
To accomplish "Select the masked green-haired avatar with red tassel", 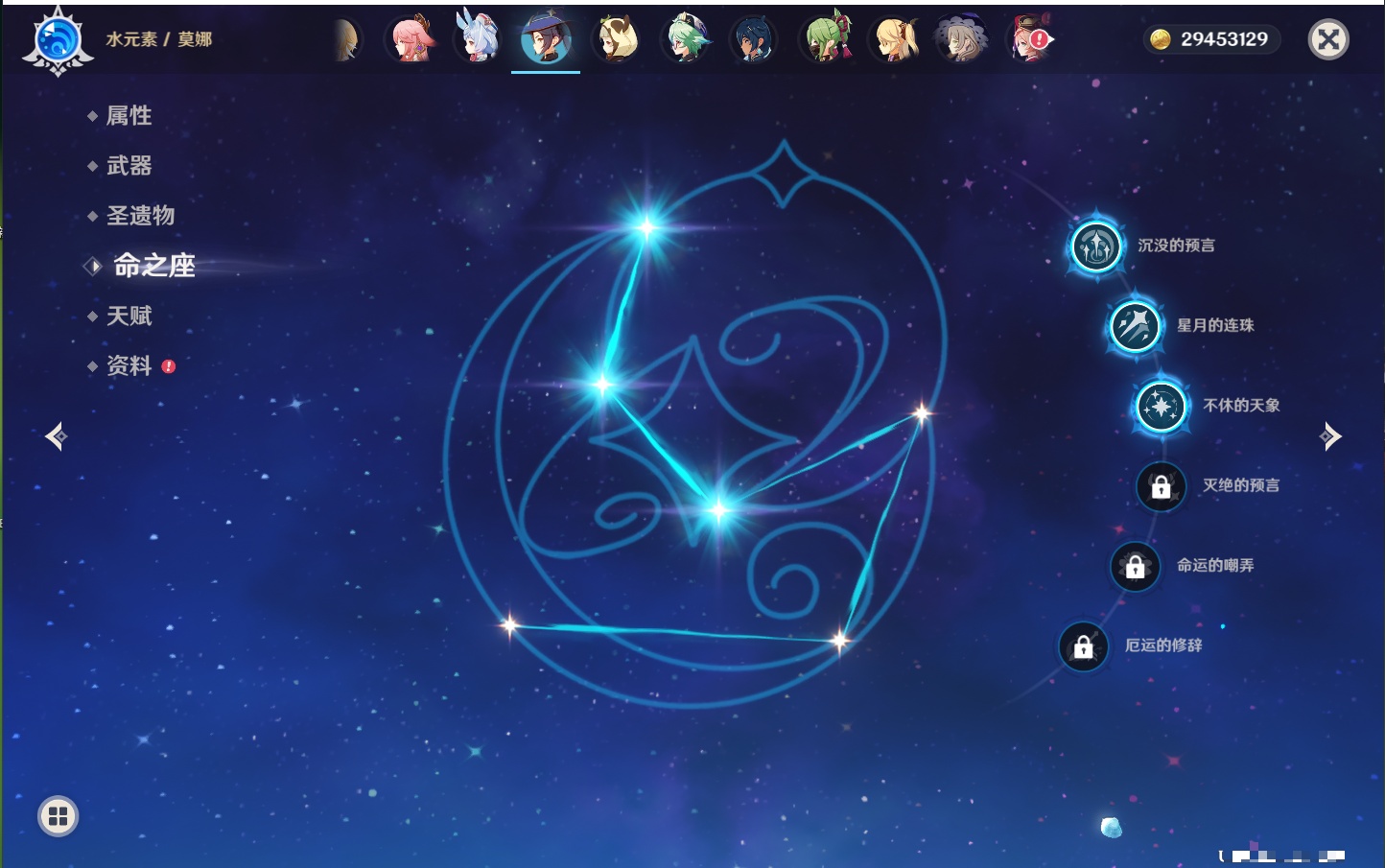I will [825, 39].
